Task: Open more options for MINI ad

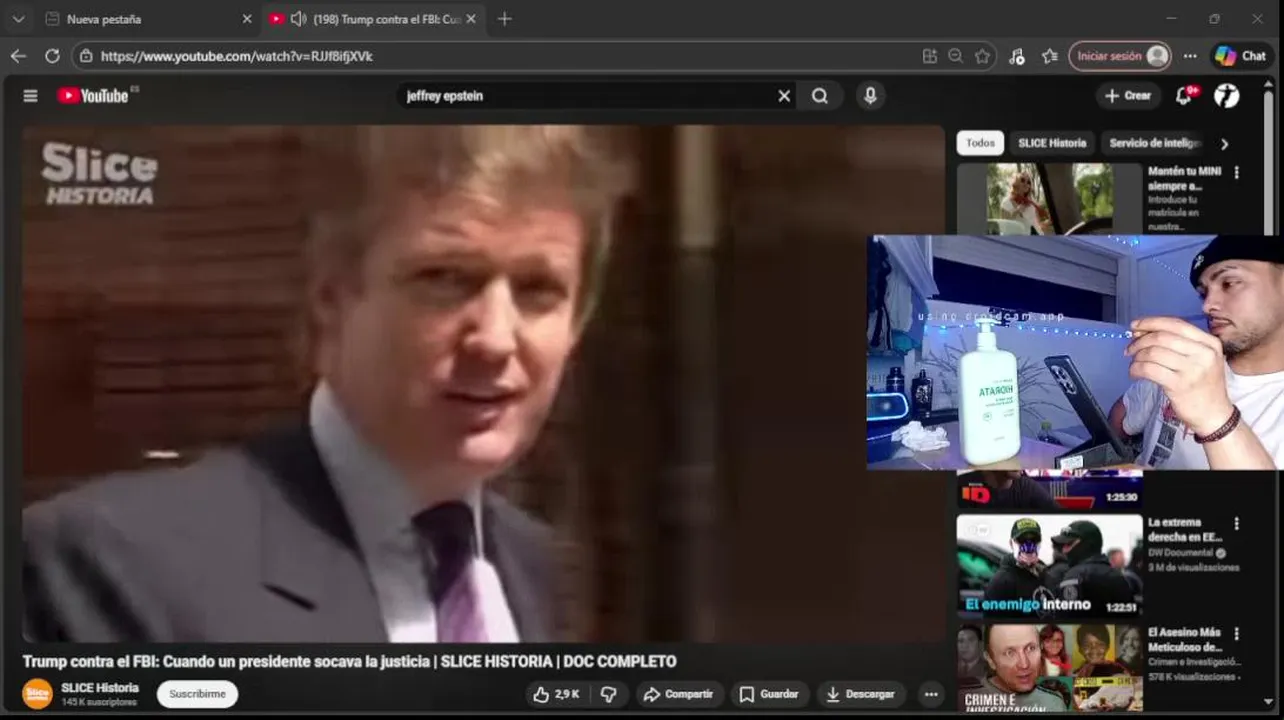Action: tap(1237, 172)
